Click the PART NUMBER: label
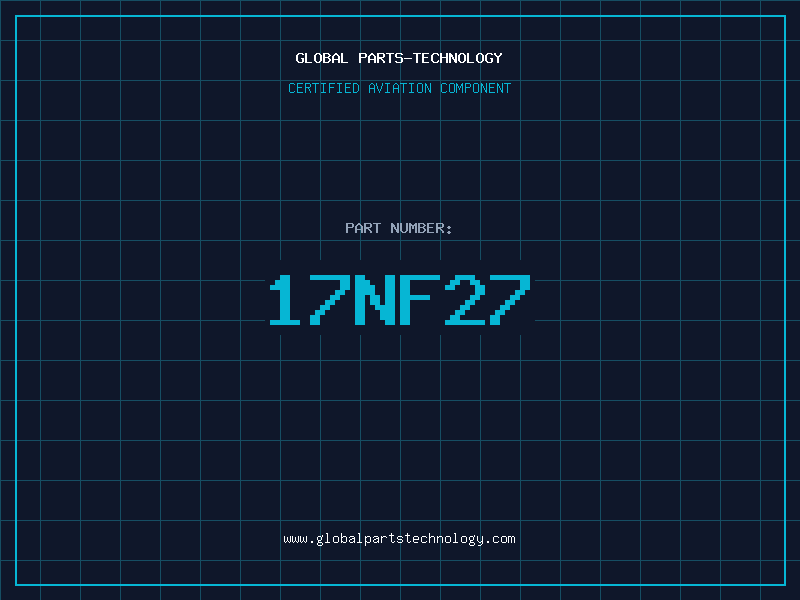This screenshot has width=800, height=600. click(398, 228)
